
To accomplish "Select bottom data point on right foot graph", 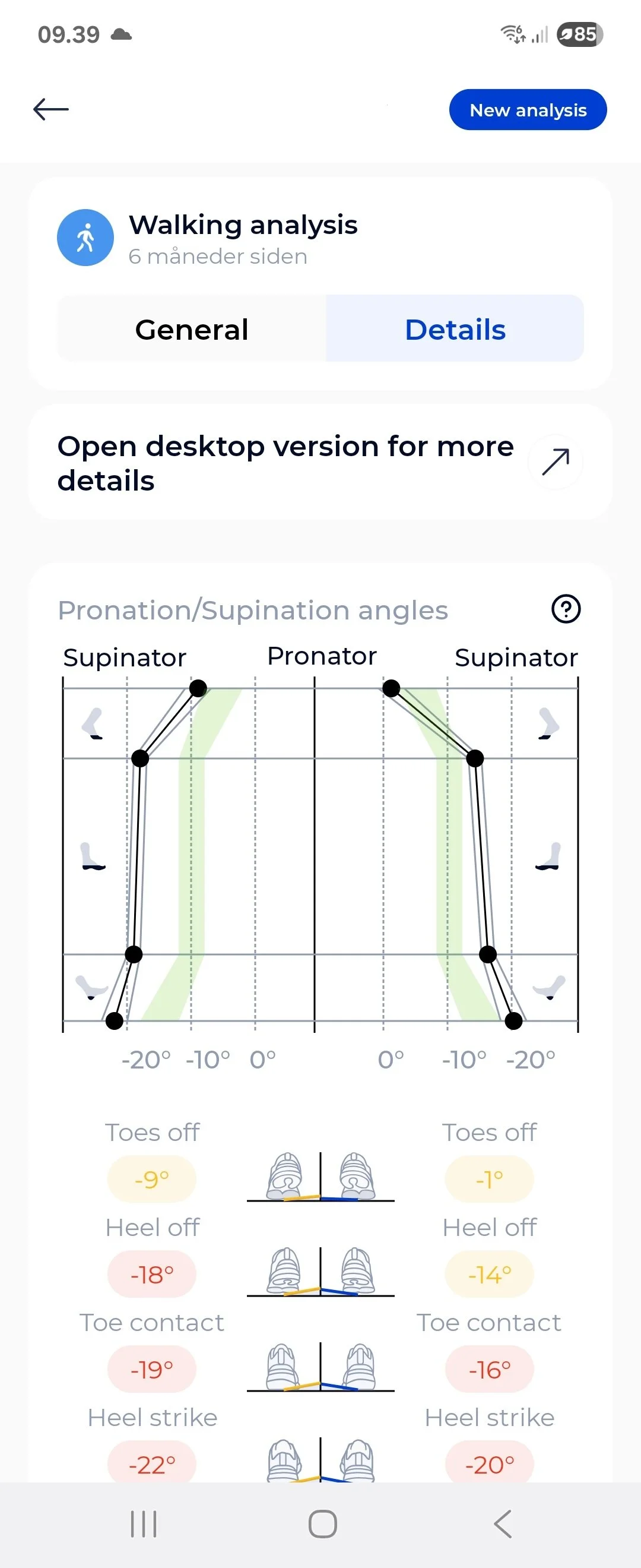I will (x=514, y=1021).
